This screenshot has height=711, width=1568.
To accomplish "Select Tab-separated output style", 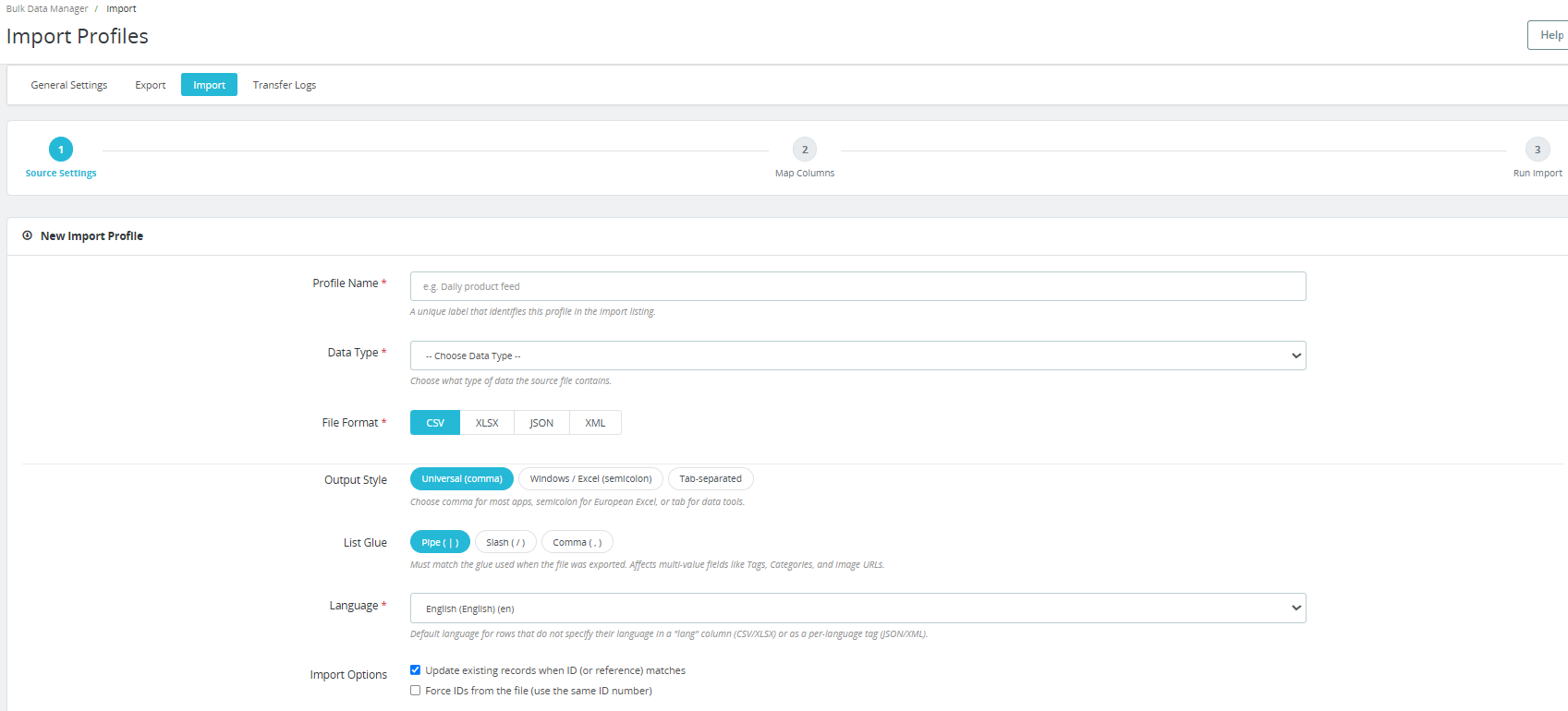I will coord(711,479).
